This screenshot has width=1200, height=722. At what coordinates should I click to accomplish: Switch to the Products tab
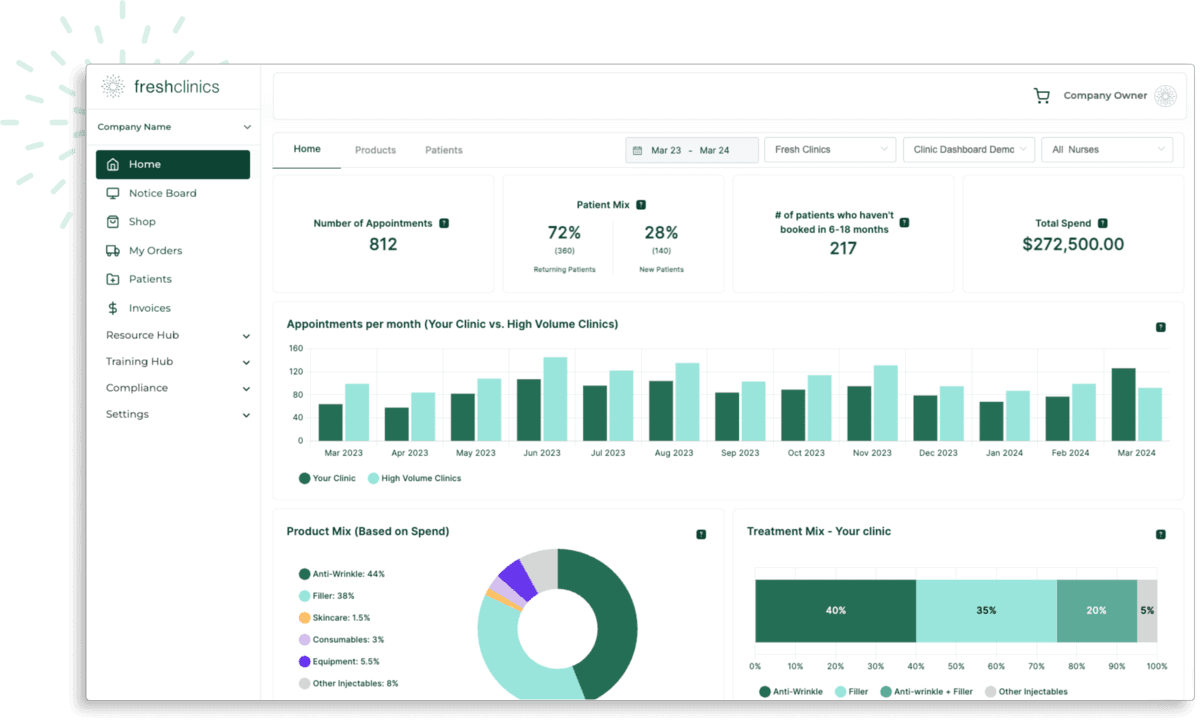point(375,150)
